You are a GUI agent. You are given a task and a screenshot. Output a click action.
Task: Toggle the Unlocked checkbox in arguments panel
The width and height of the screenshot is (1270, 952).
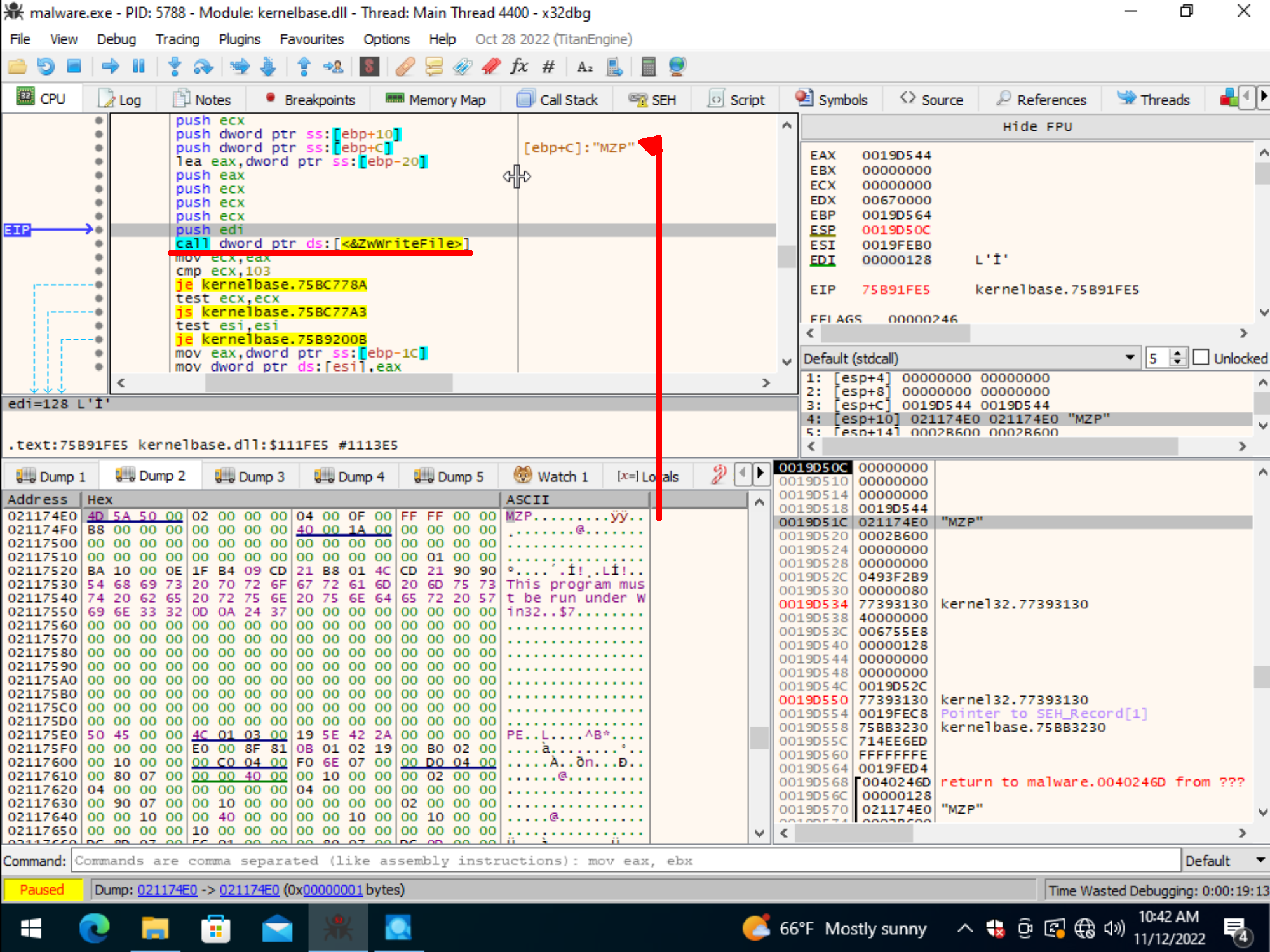tap(1201, 357)
